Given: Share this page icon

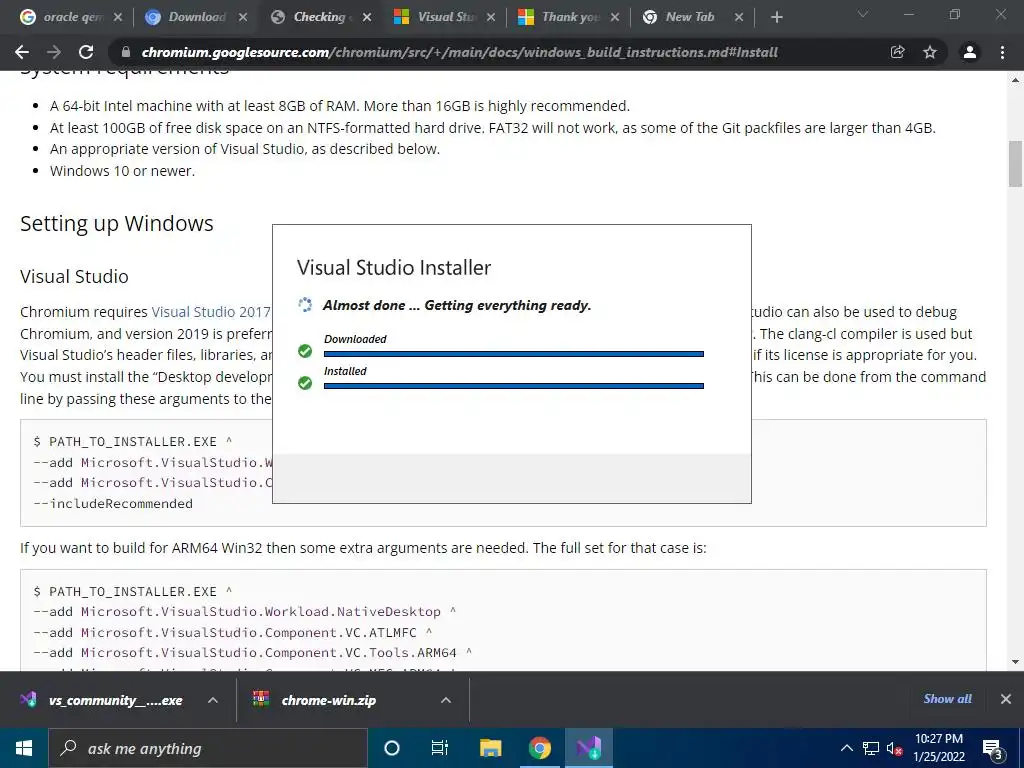Looking at the screenshot, I should [x=897, y=52].
